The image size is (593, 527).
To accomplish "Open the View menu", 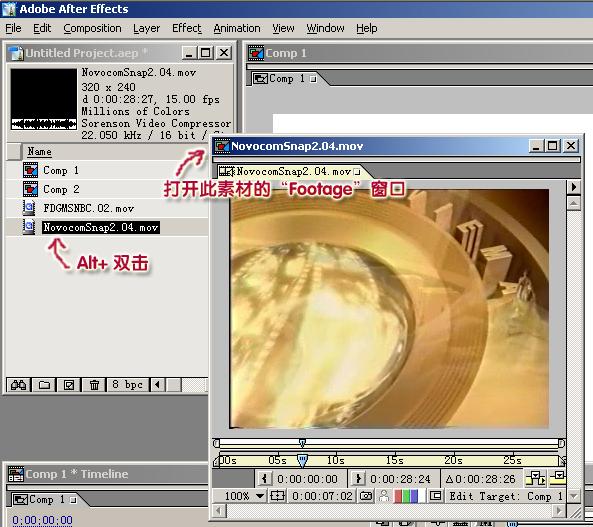I will pos(283,28).
